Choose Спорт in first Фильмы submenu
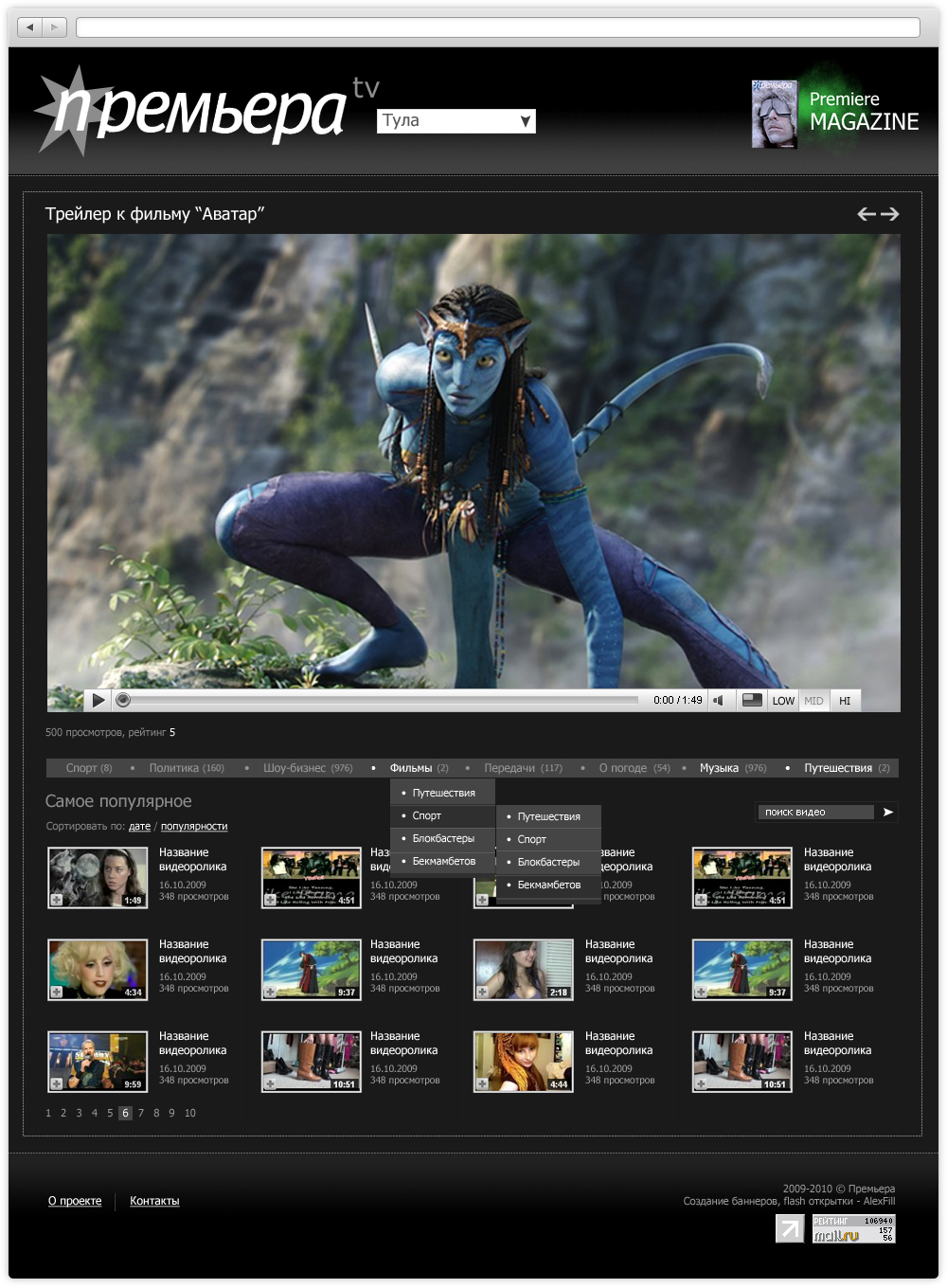Image resolution: width=947 pixels, height=1288 pixels. [442, 815]
